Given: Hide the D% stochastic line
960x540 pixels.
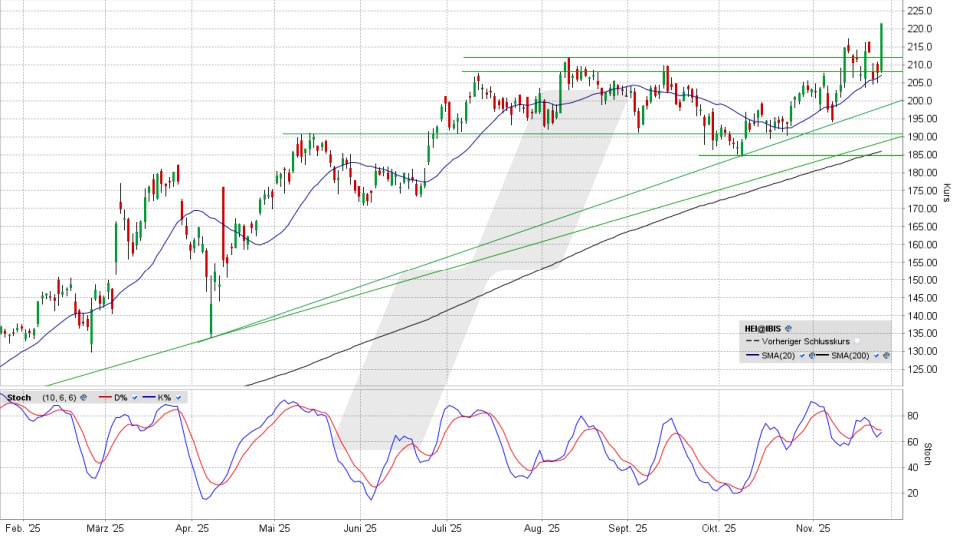Looking at the screenshot, I should [135, 398].
